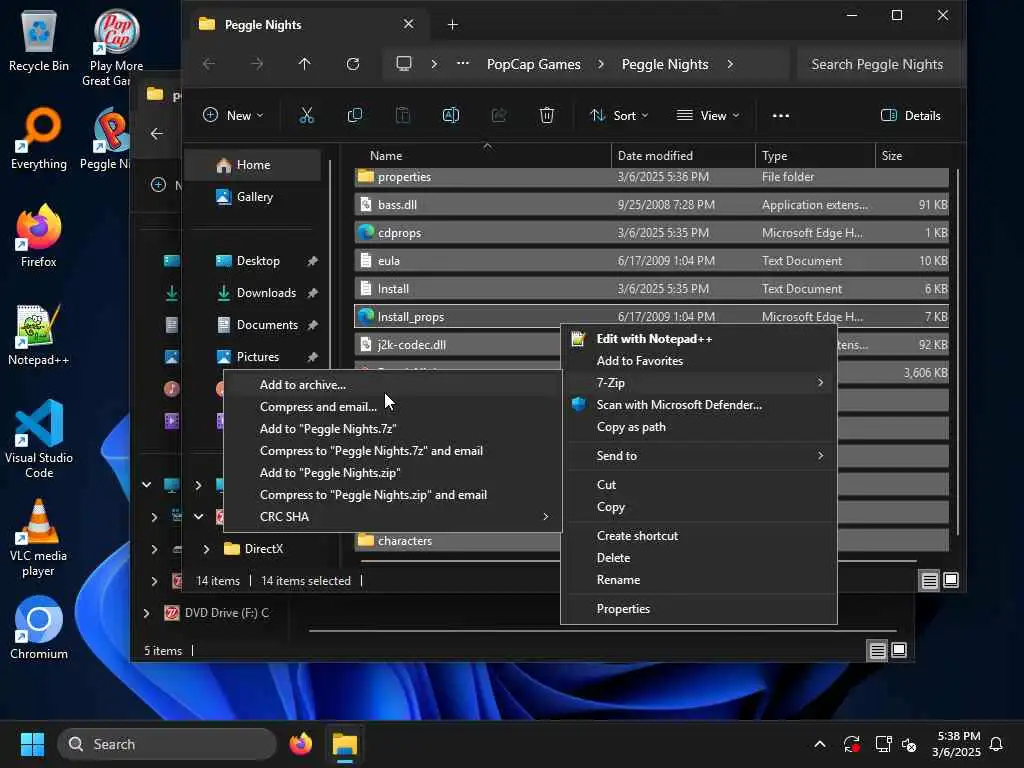Choose Create shortcut from context menu
Viewport: 1024px width, 768px height.
[x=699, y=536]
